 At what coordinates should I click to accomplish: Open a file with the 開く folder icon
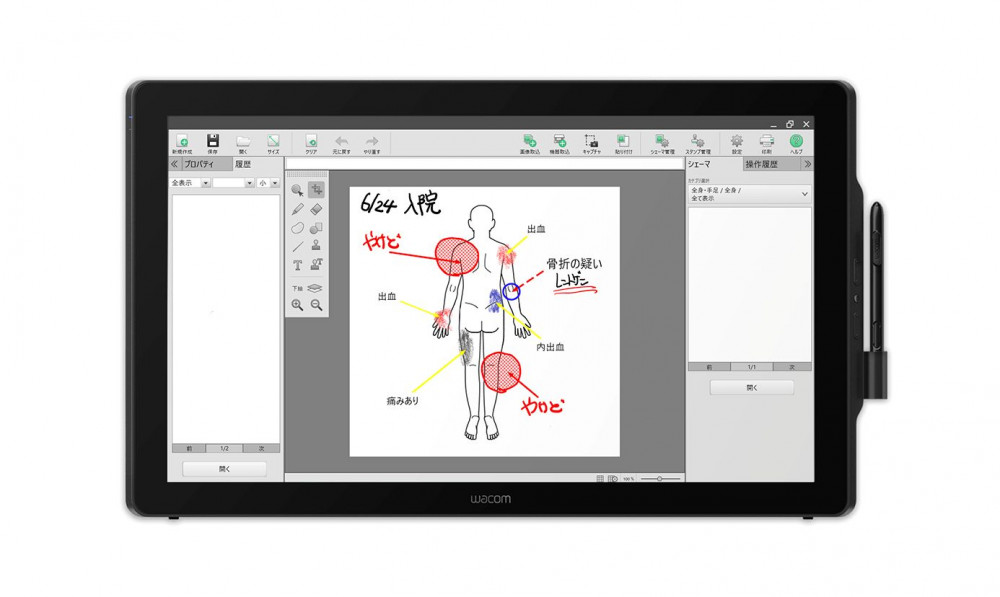(x=243, y=144)
